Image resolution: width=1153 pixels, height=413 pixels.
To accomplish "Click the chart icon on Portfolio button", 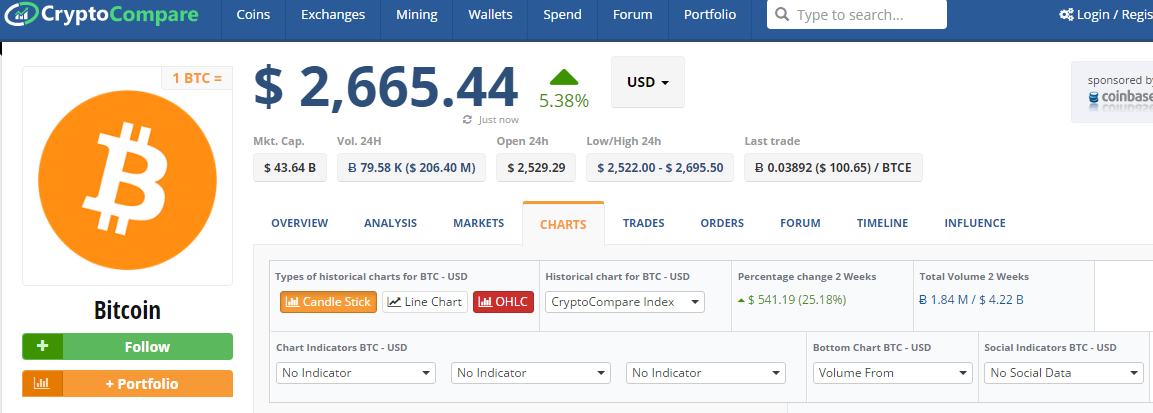I will [x=43, y=384].
